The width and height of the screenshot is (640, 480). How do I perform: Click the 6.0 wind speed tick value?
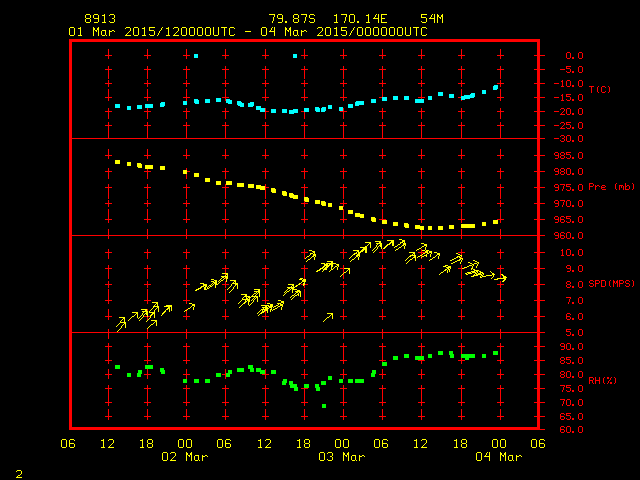pyautogui.click(x=574, y=317)
